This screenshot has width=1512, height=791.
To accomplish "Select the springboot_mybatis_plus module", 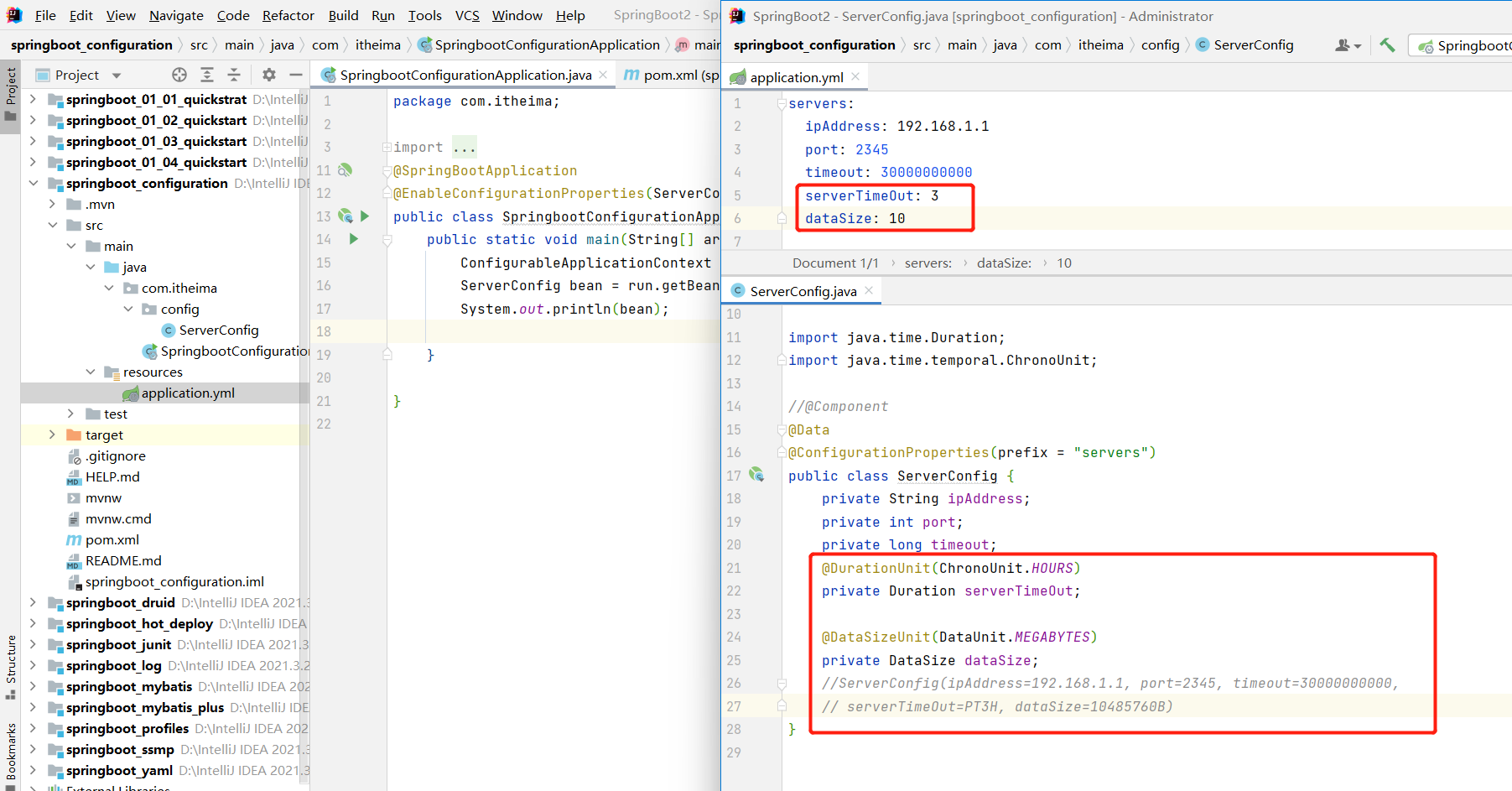I will tap(145, 707).
